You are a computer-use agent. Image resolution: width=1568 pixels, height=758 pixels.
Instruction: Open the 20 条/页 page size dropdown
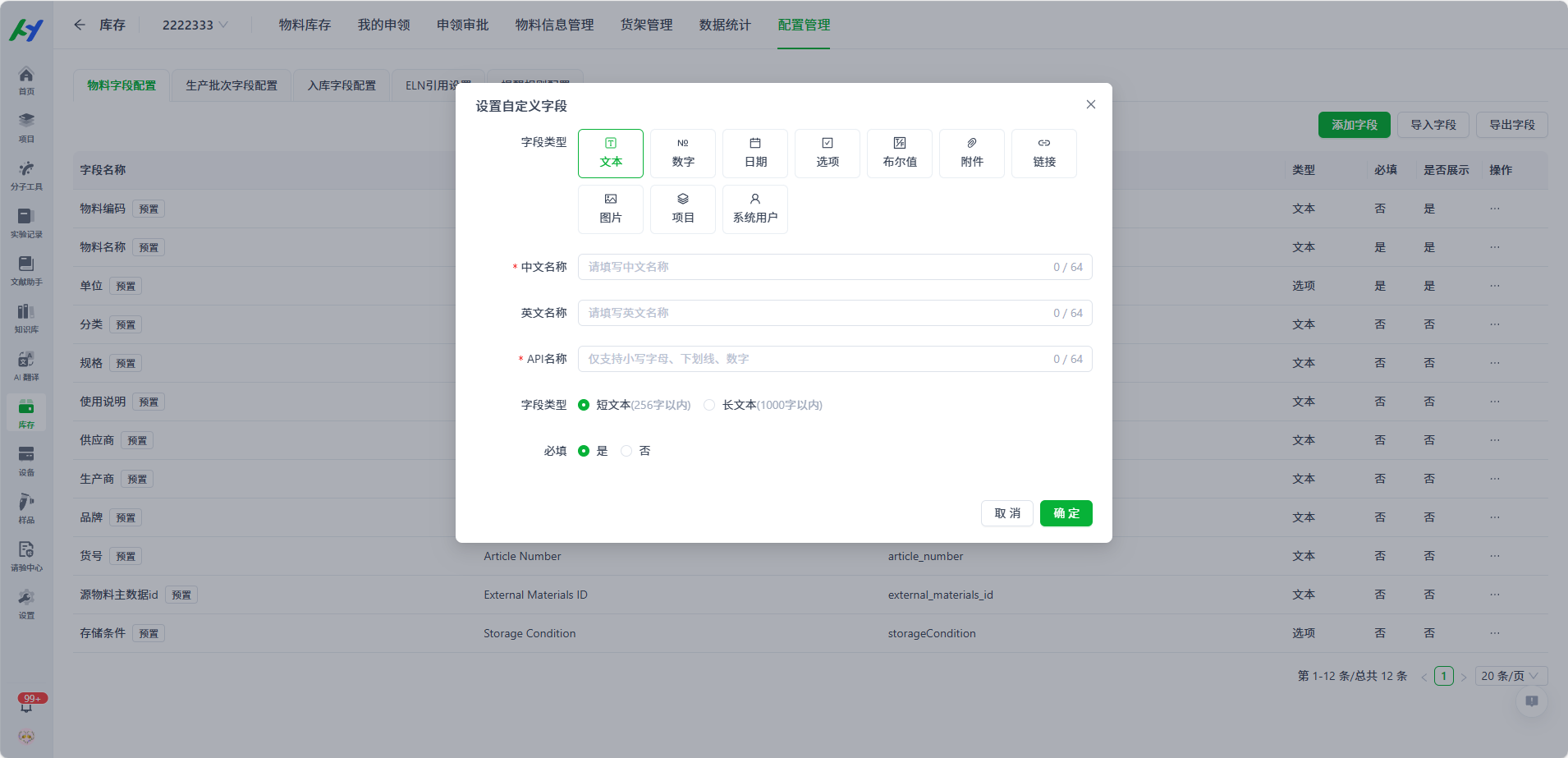[x=1510, y=675]
